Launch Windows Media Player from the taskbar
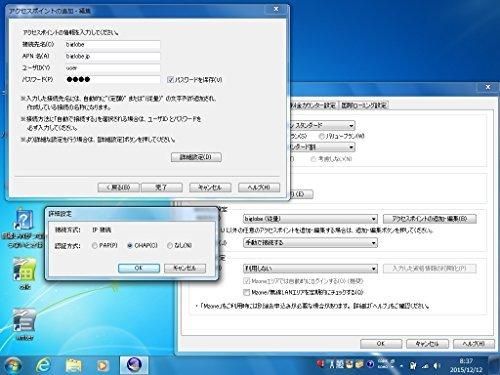500x375 pixels. pyautogui.click(x=103, y=366)
